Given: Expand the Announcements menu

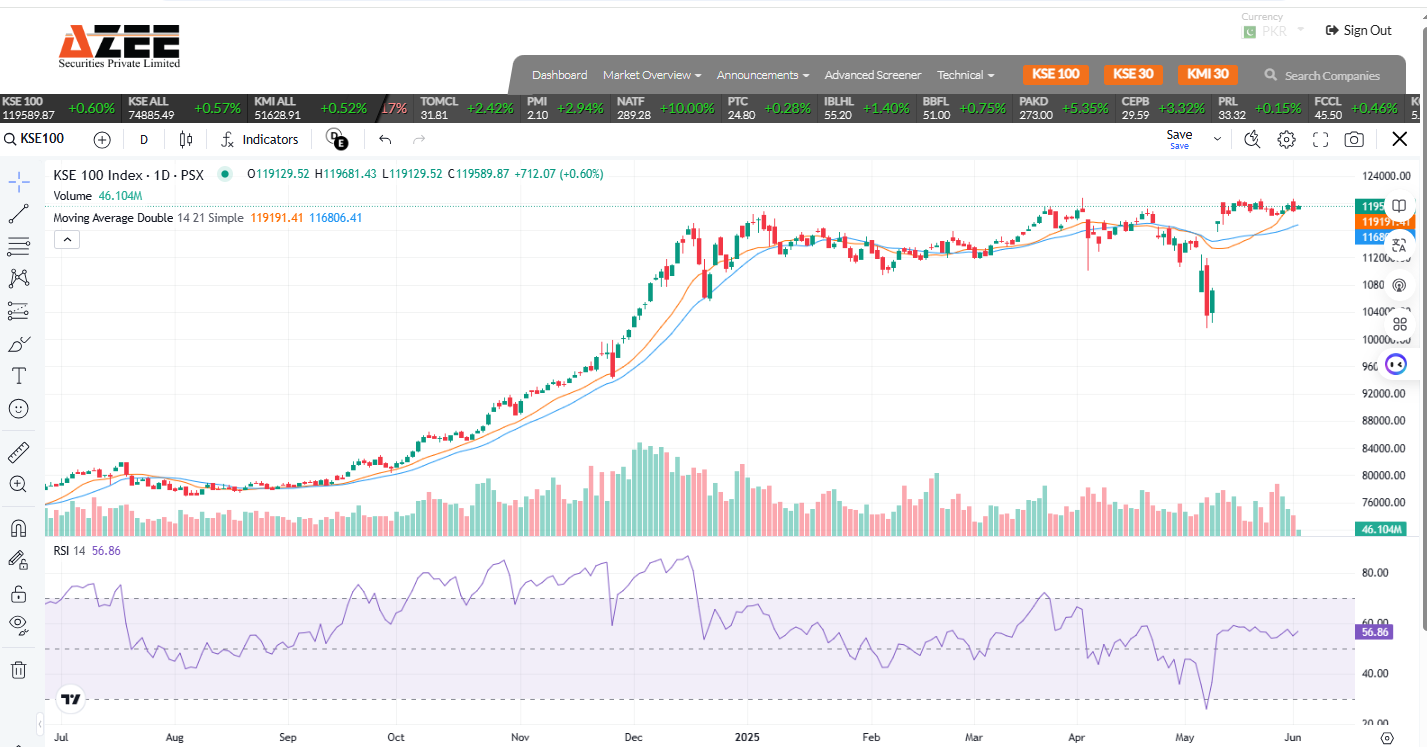Looking at the screenshot, I should [763, 75].
